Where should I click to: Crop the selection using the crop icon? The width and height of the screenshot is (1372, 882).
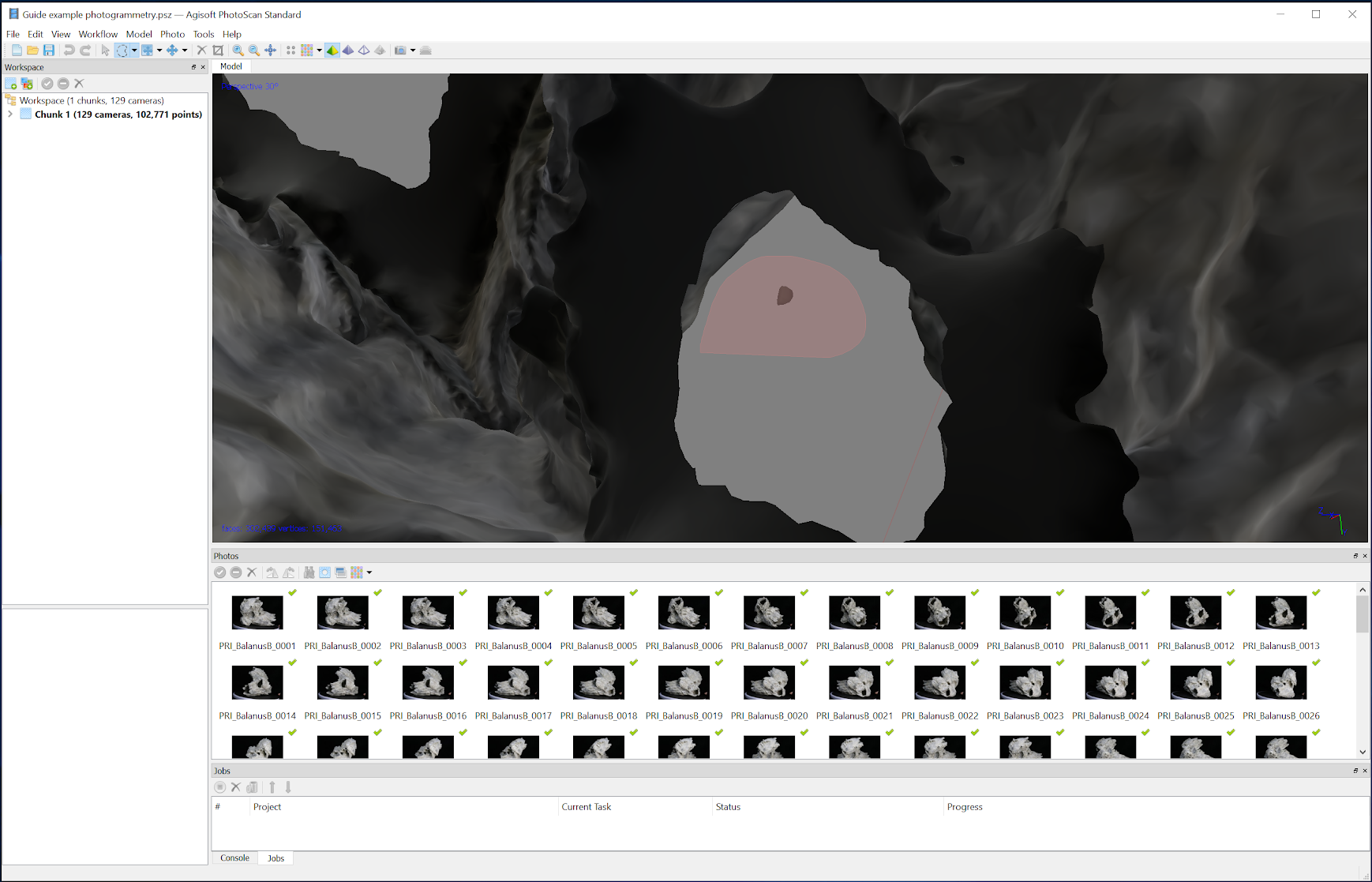[218, 51]
